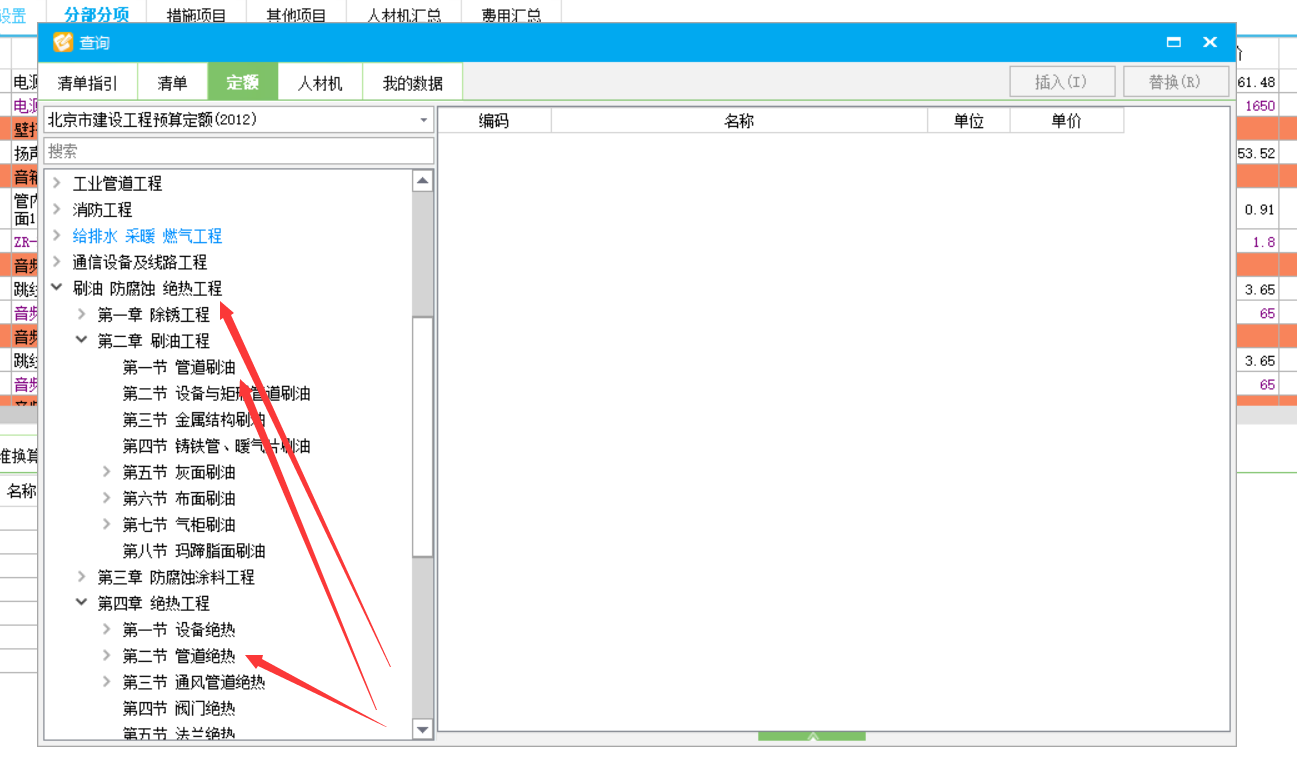1297x781 pixels.
Task: Select 第二节 管道绝热 item
Action: pos(179,656)
